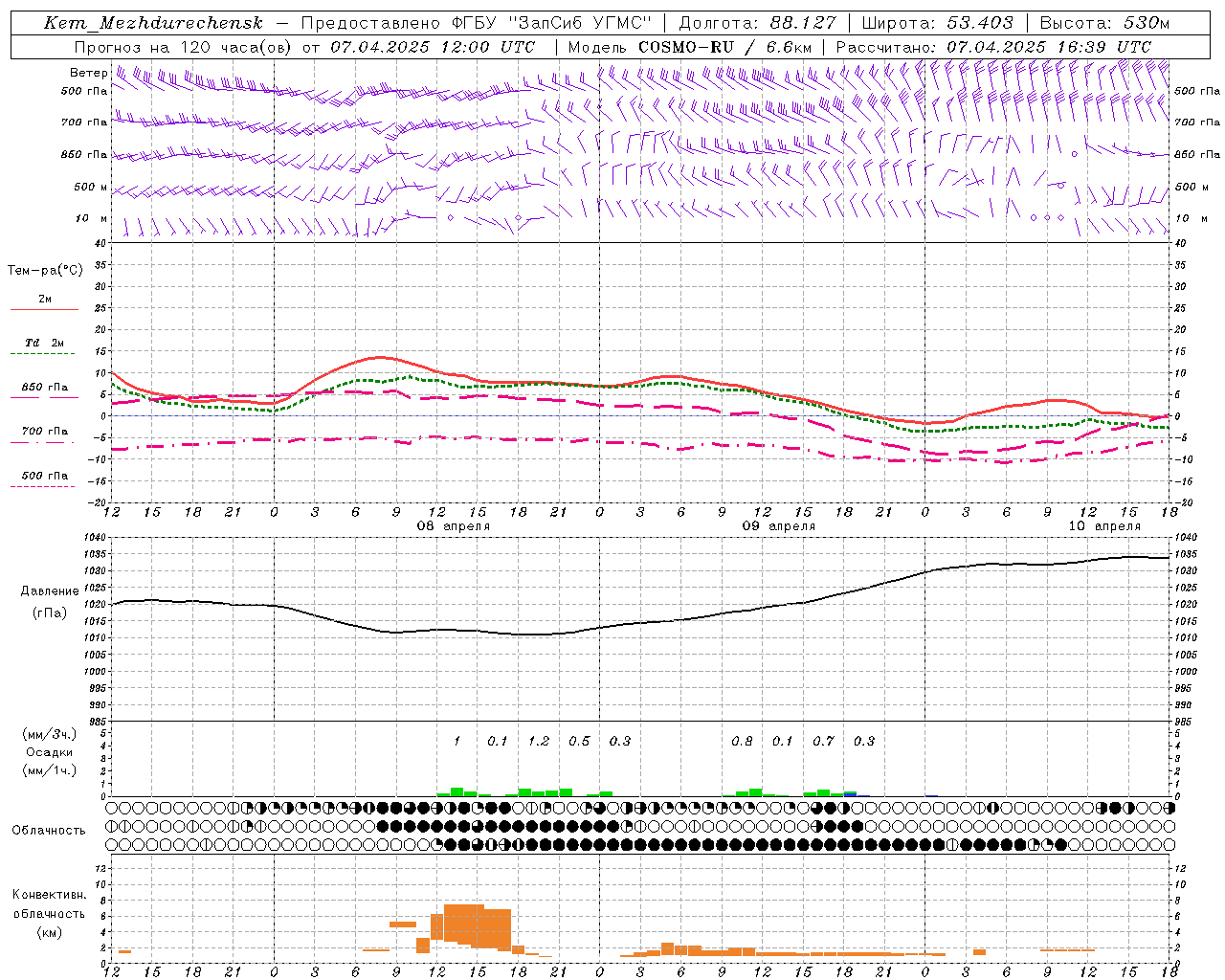The width and height of the screenshot is (1225, 980).
Task: Click the Долгота value 88.127
Action: 802,23
